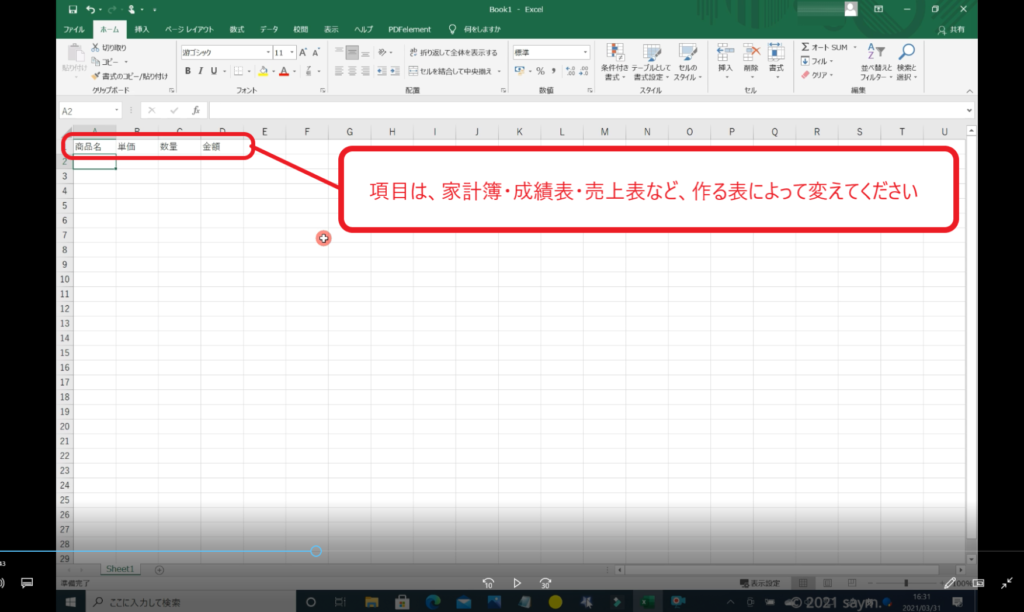The height and width of the screenshot is (612, 1024).
Task: Switch to the 挿入 (Insert) ribbon tab
Action: [142, 30]
